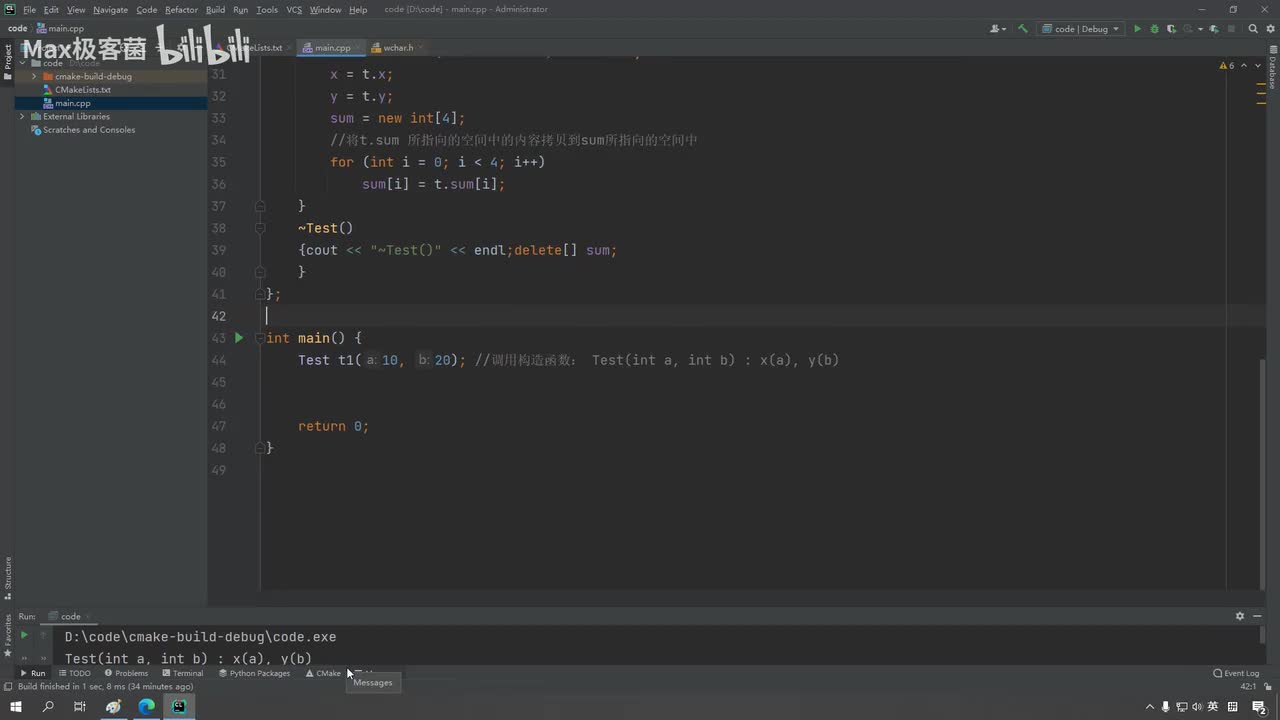The height and width of the screenshot is (720, 1280).
Task: Select the code tab in Run panel
Action: 70,616
